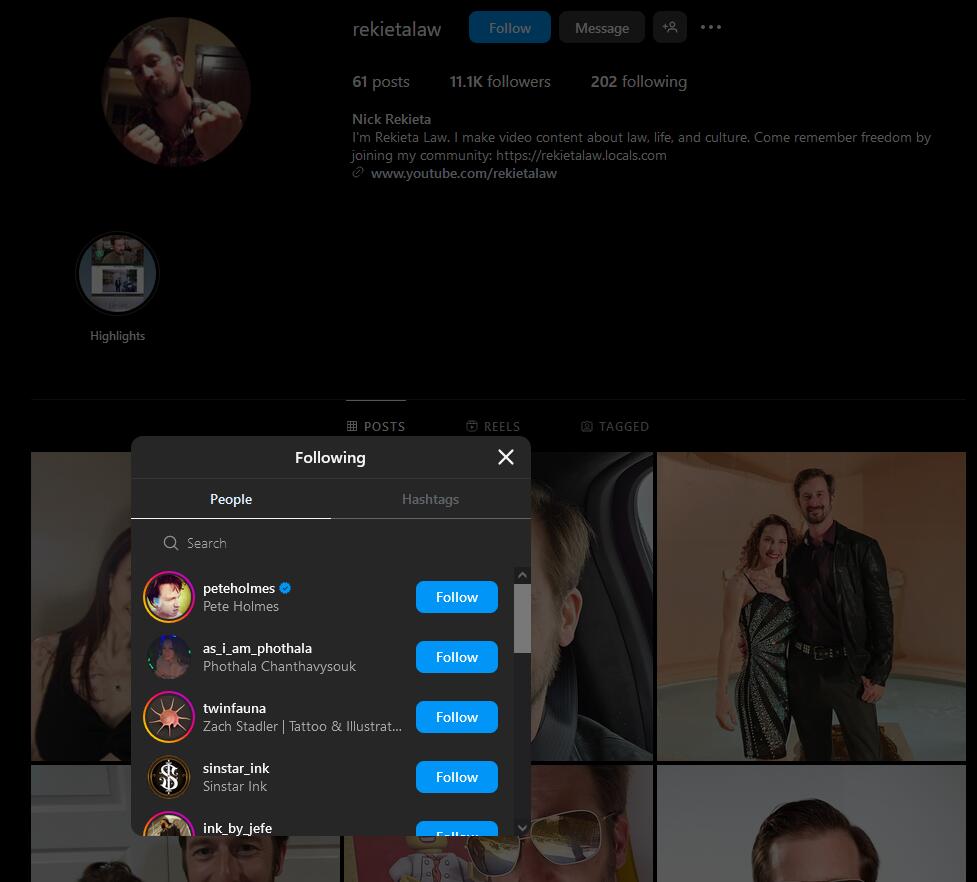The image size is (977, 882).
Task: Open twinfauna profile avatar
Action: coord(169,717)
